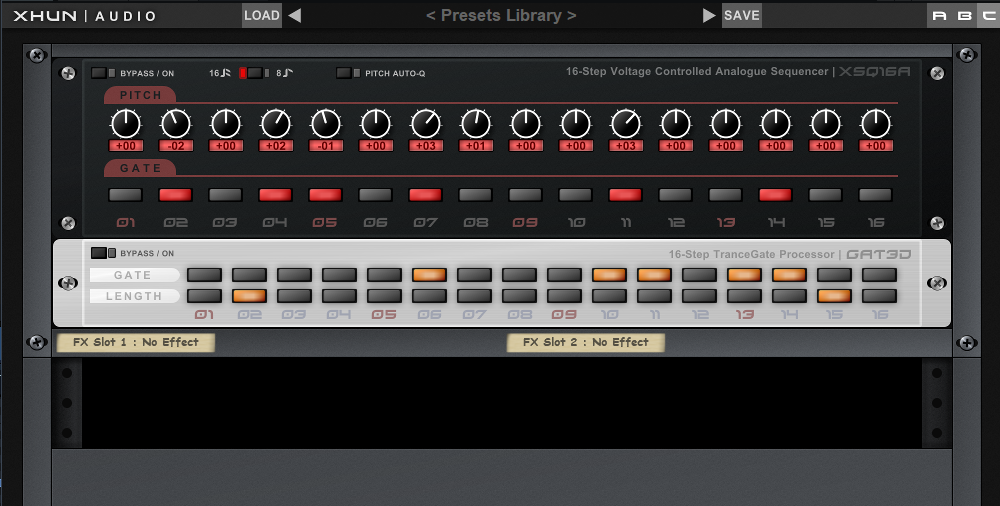Image resolution: width=1000 pixels, height=506 pixels.
Task: Enable sequencer gate step 16
Action: [875, 195]
